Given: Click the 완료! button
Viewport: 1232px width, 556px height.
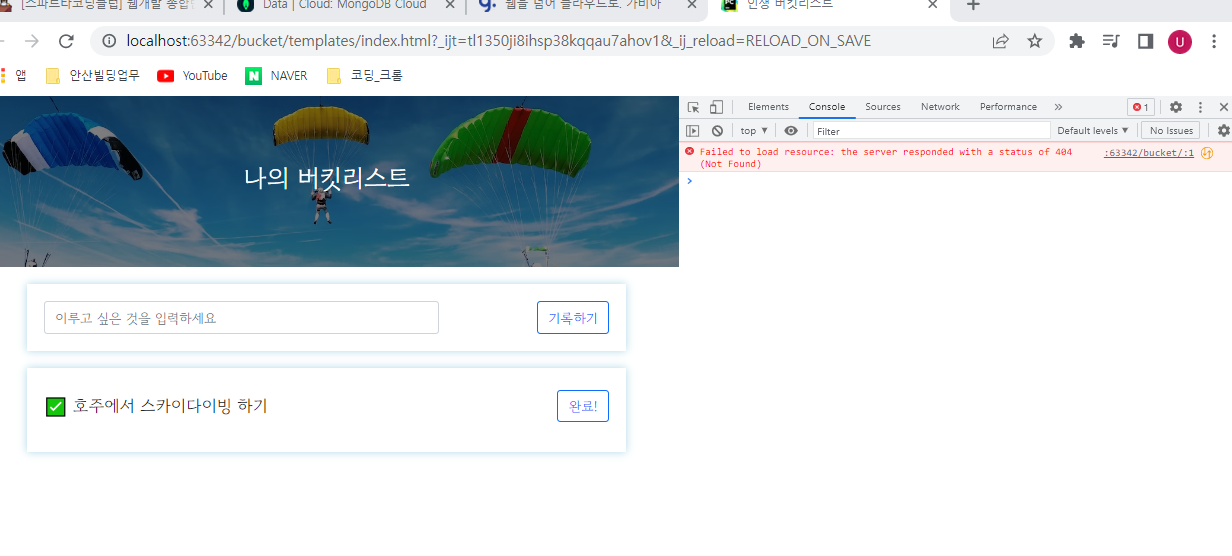Looking at the screenshot, I should [x=583, y=406].
